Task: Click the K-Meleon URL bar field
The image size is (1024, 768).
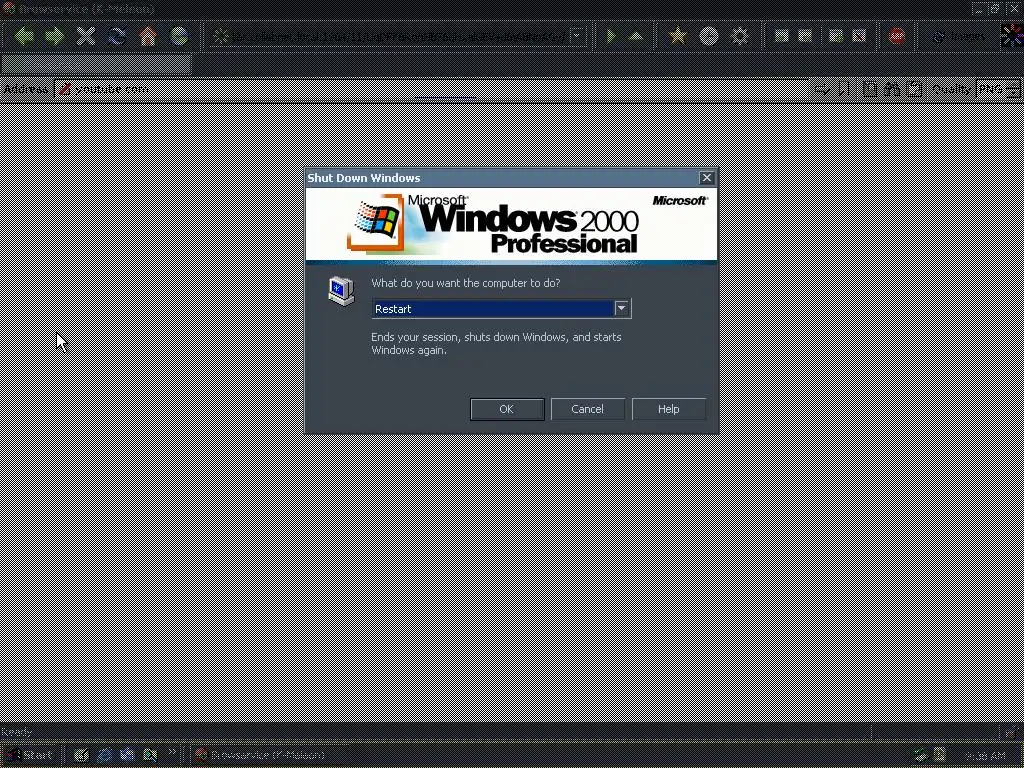Action: (398, 37)
